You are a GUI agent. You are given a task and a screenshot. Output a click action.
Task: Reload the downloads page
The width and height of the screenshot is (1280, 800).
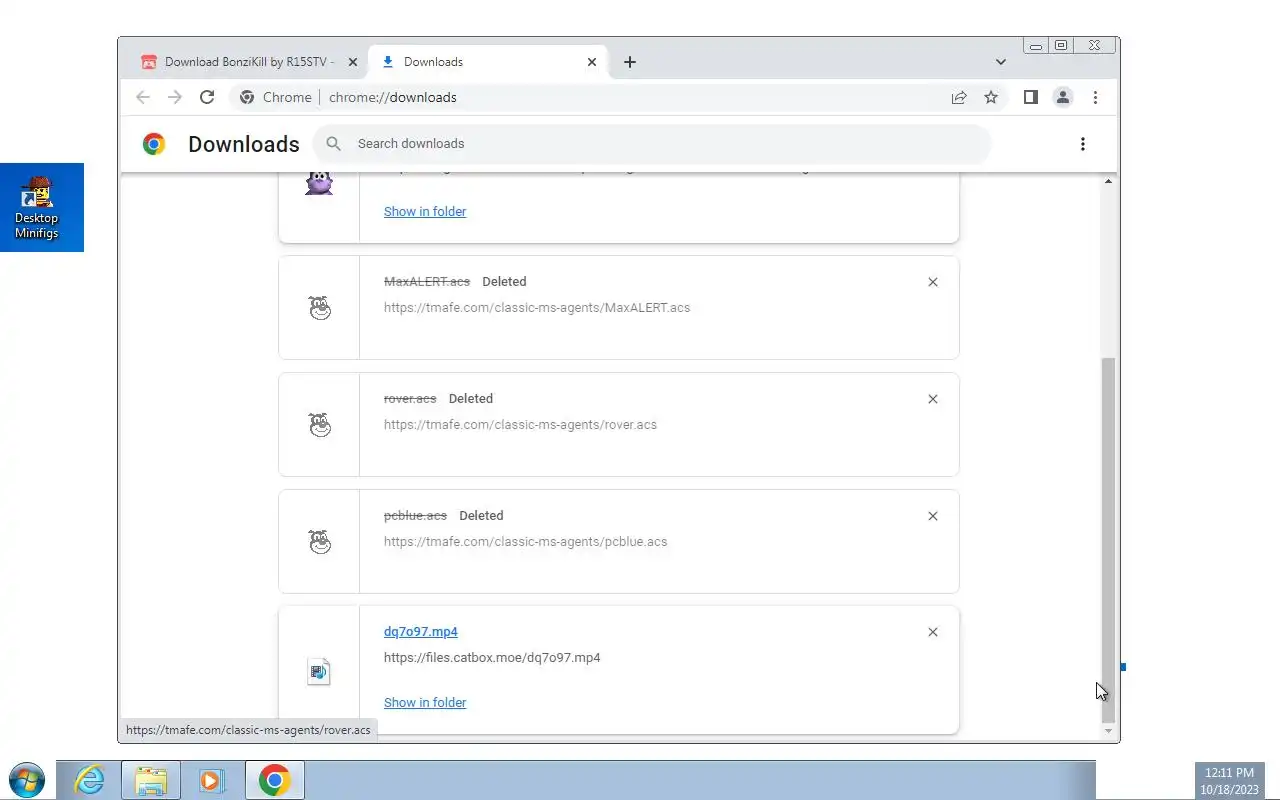tap(207, 97)
